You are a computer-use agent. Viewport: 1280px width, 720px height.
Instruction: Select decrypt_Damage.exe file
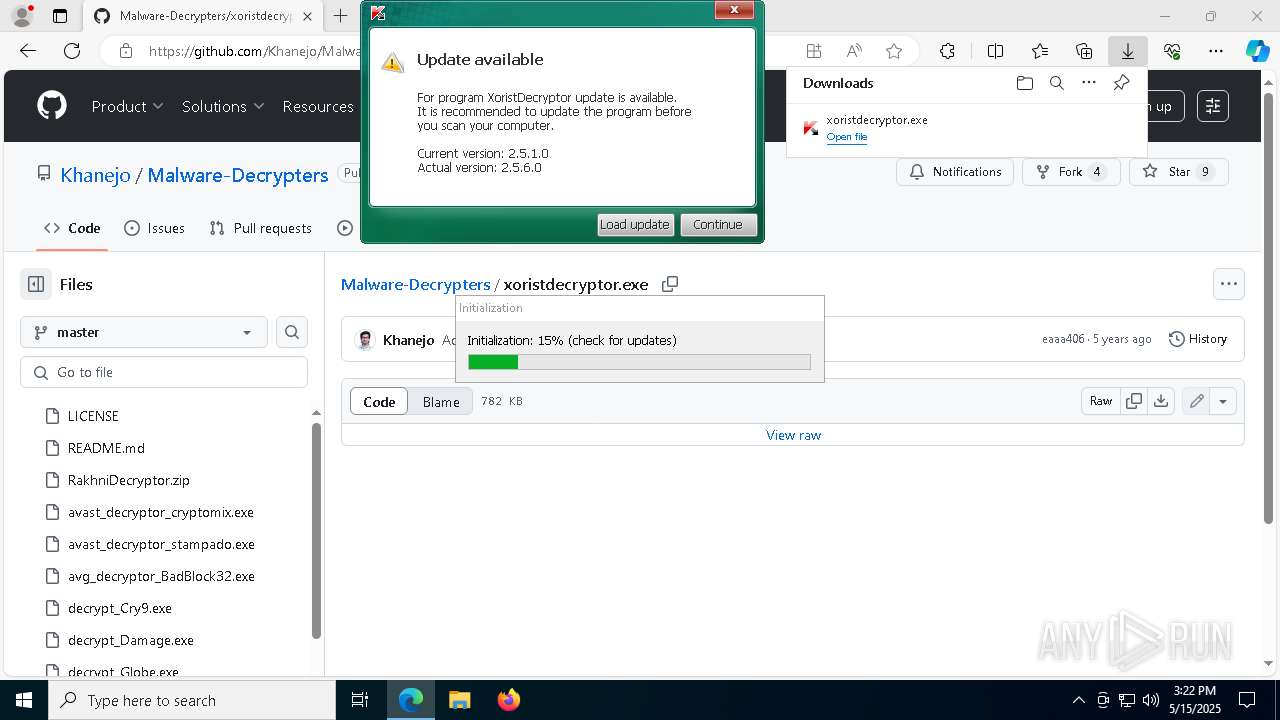[x=131, y=640]
